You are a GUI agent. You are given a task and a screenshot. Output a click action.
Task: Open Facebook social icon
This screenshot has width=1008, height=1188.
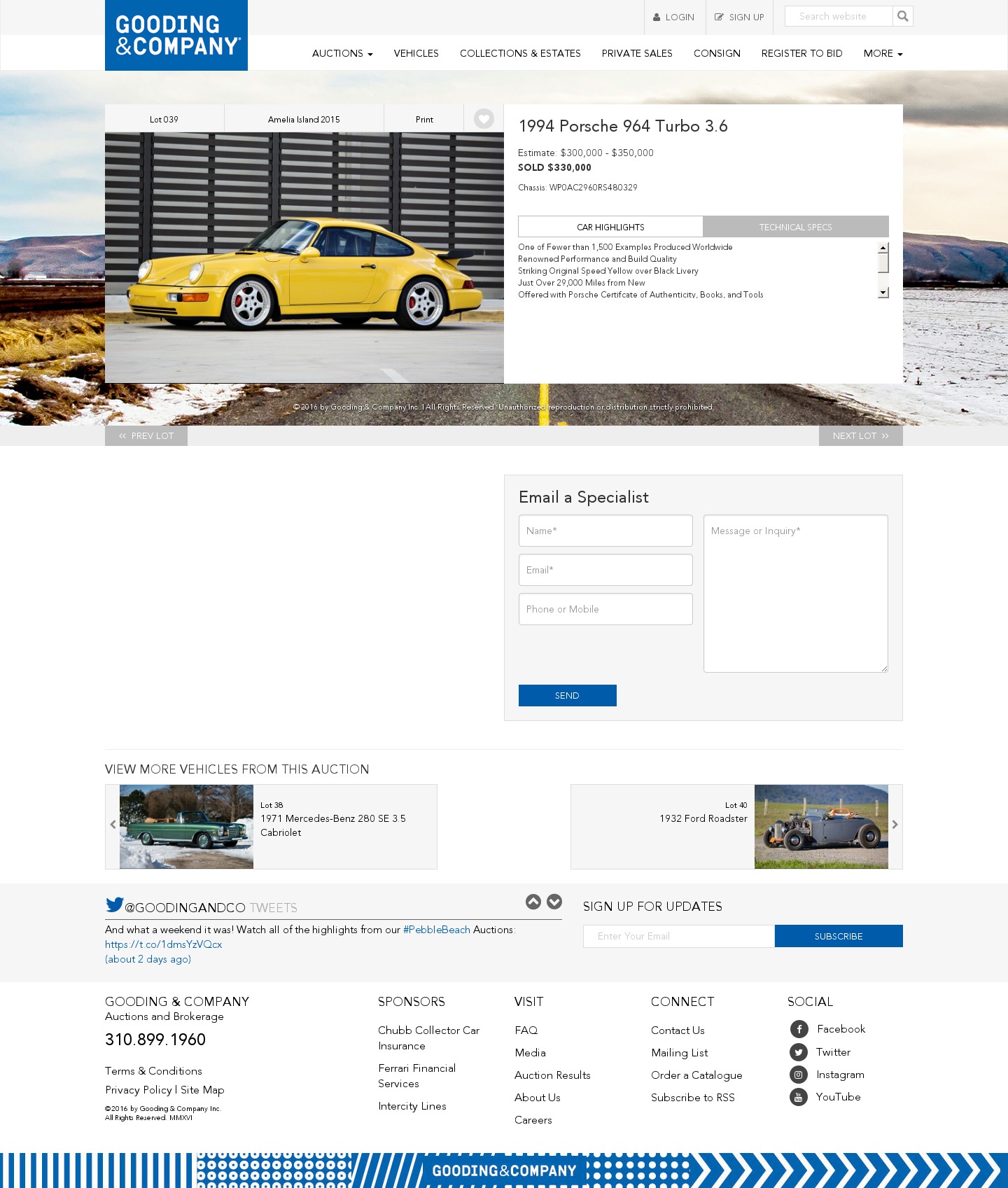pos(799,1029)
